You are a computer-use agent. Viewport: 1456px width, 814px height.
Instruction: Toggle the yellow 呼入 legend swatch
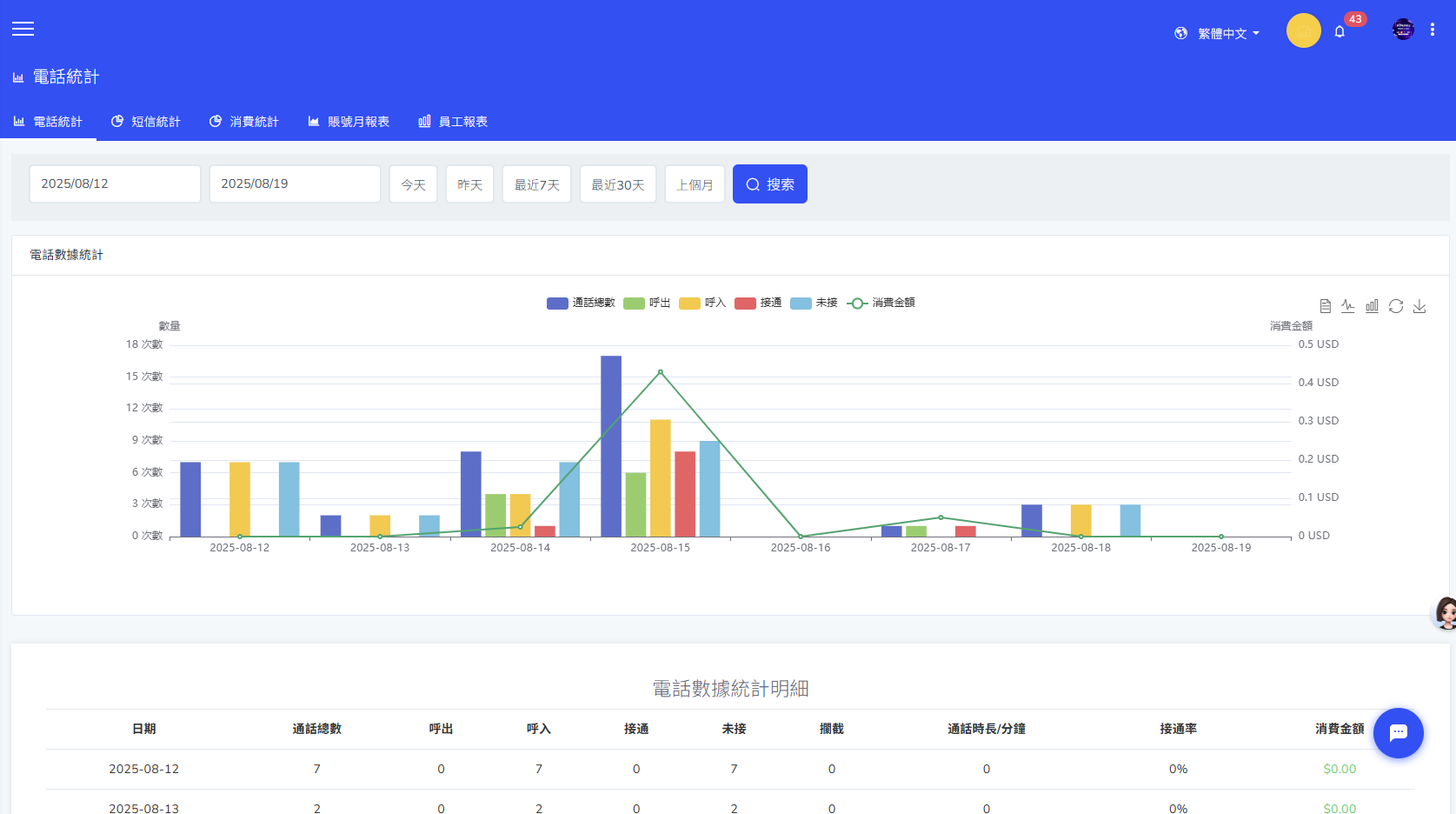click(x=690, y=303)
